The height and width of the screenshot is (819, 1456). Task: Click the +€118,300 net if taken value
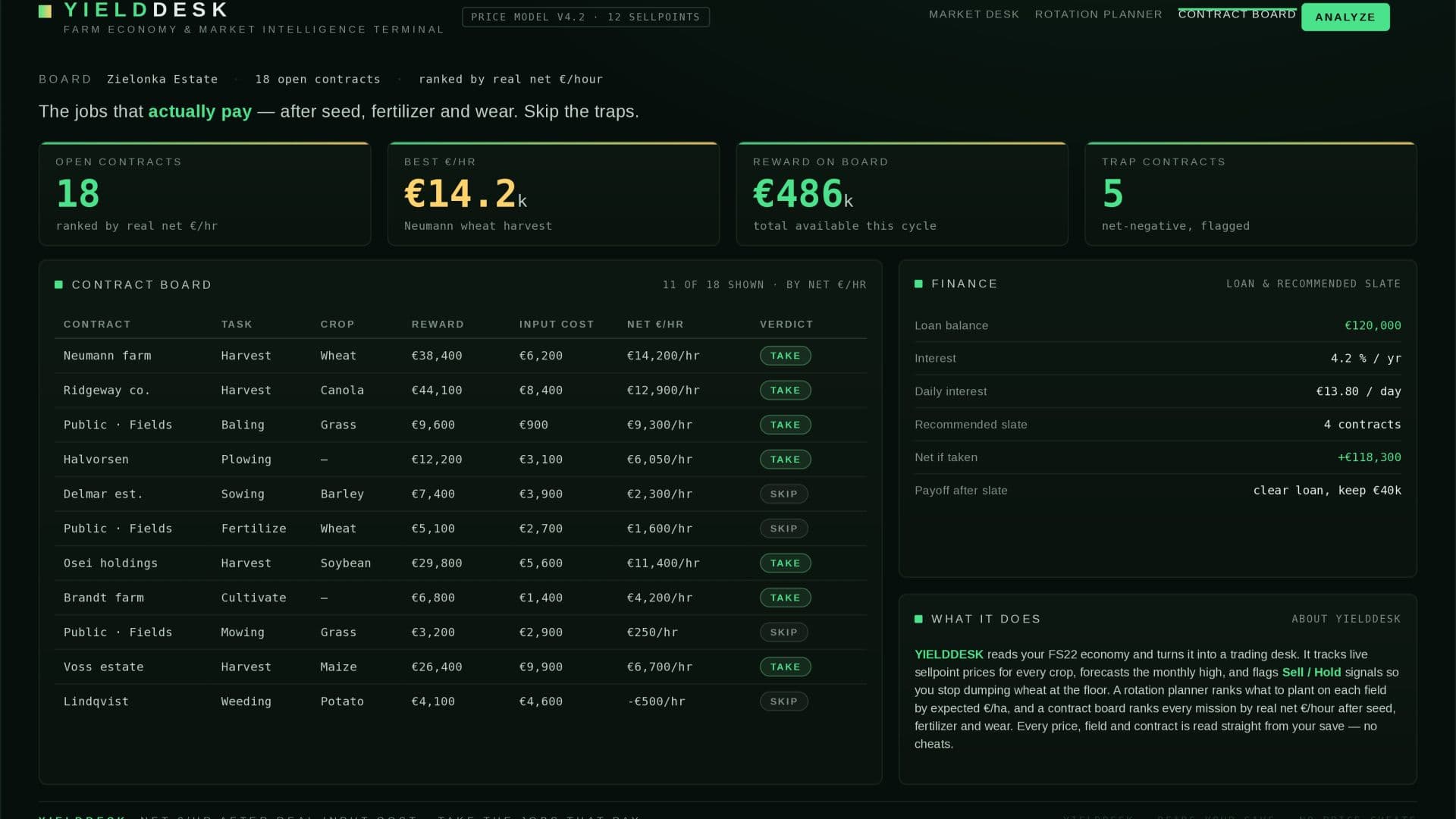pyautogui.click(x=1369, y=457)
